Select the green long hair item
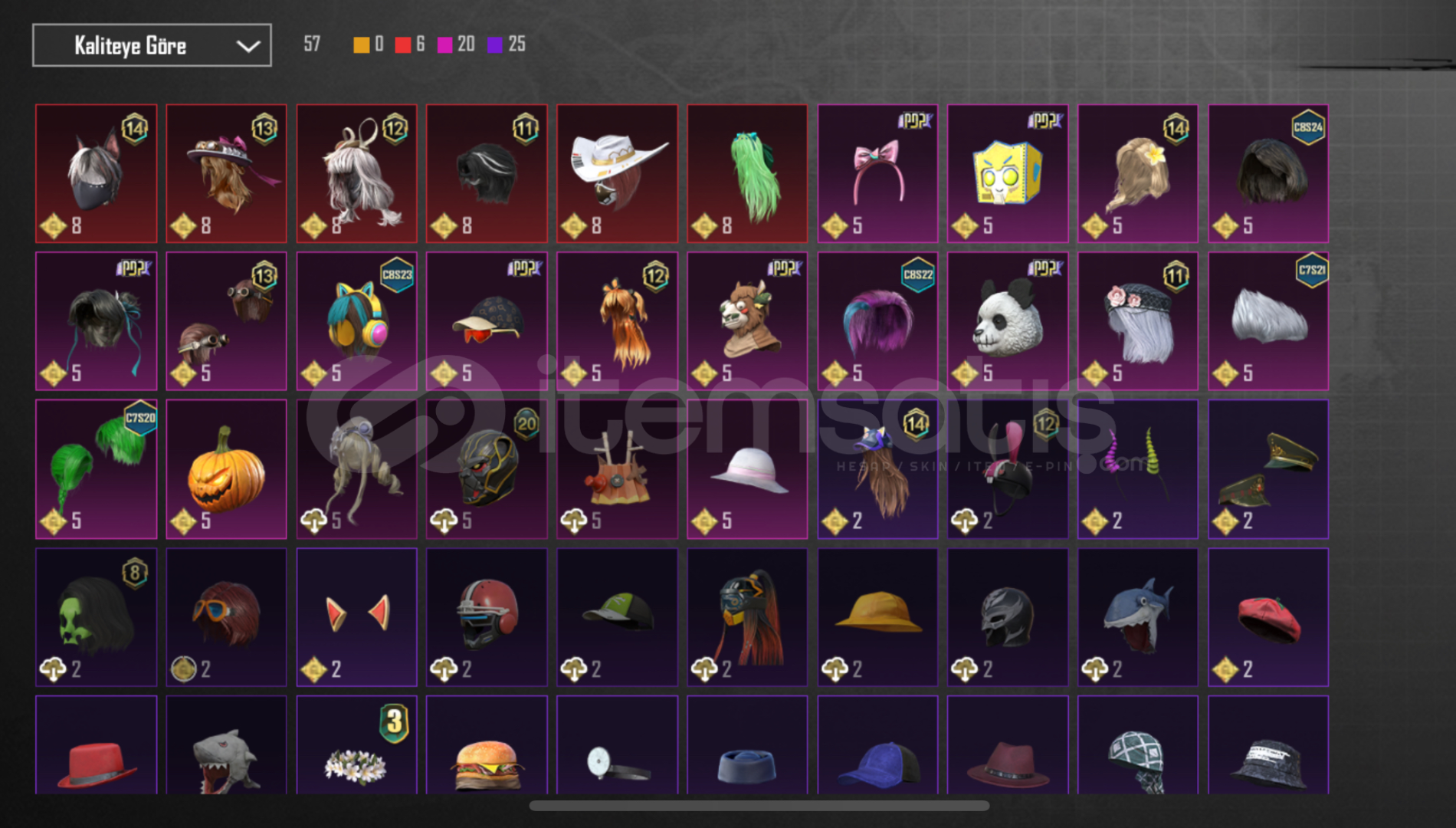1456x828 pixels. 747,174
